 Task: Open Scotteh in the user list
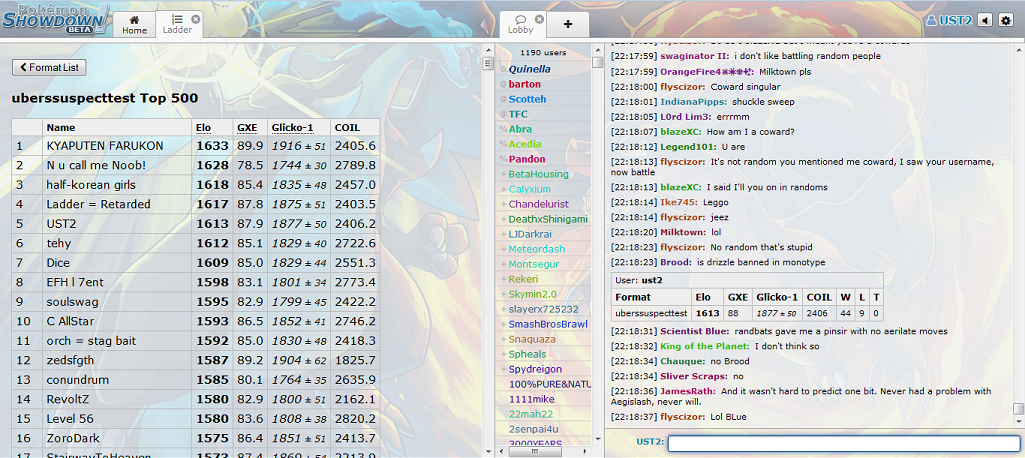coord(527,99)
